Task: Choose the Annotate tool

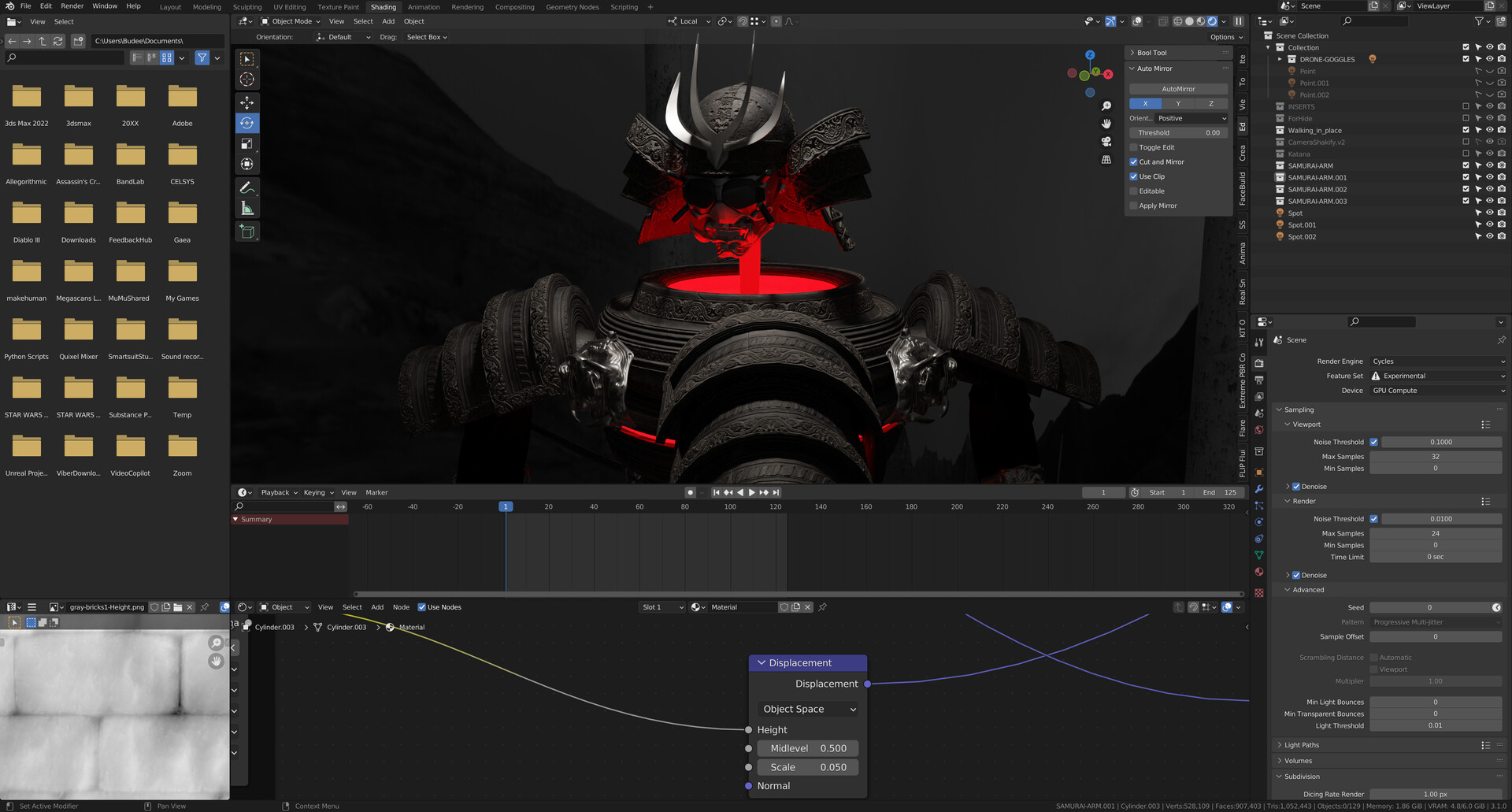Action: 247,187
